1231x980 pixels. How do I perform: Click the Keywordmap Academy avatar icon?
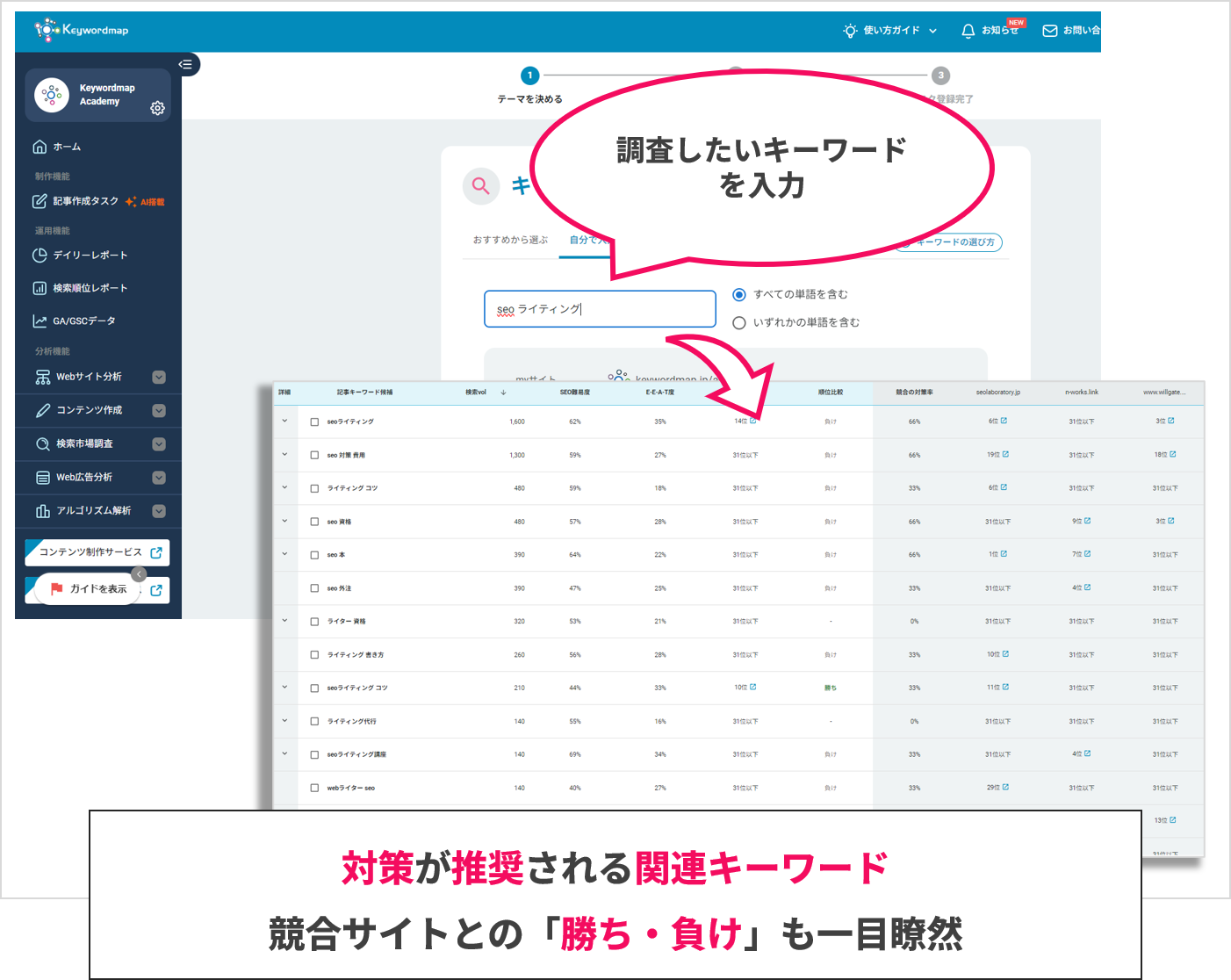pyautogui.click(x=52, y=95)
